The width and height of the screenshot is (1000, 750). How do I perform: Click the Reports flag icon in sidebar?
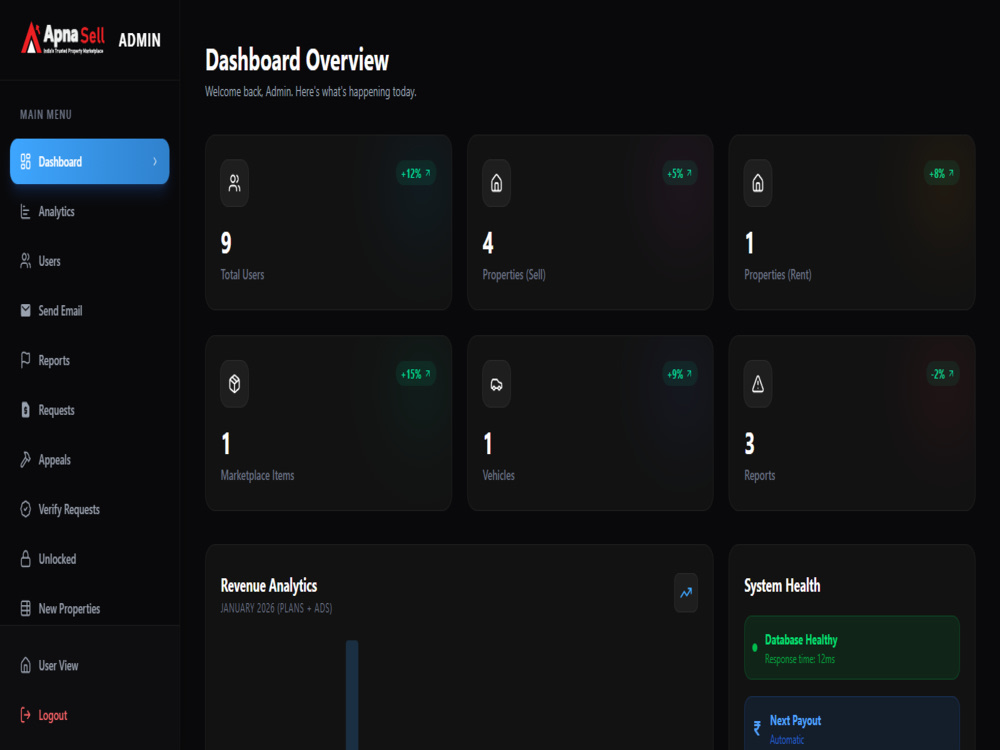(x=26, y=360)
